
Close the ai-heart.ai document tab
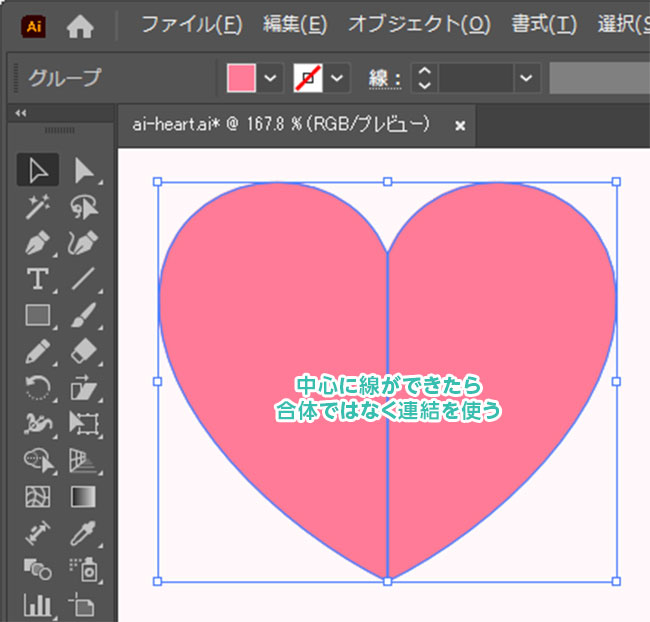(x=460, y=125)
